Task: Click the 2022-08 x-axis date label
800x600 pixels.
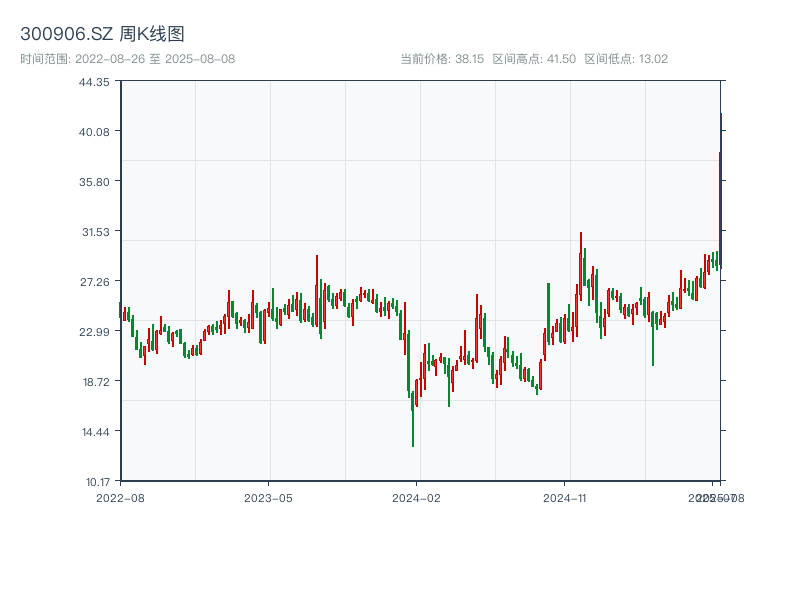Action: 120,497
